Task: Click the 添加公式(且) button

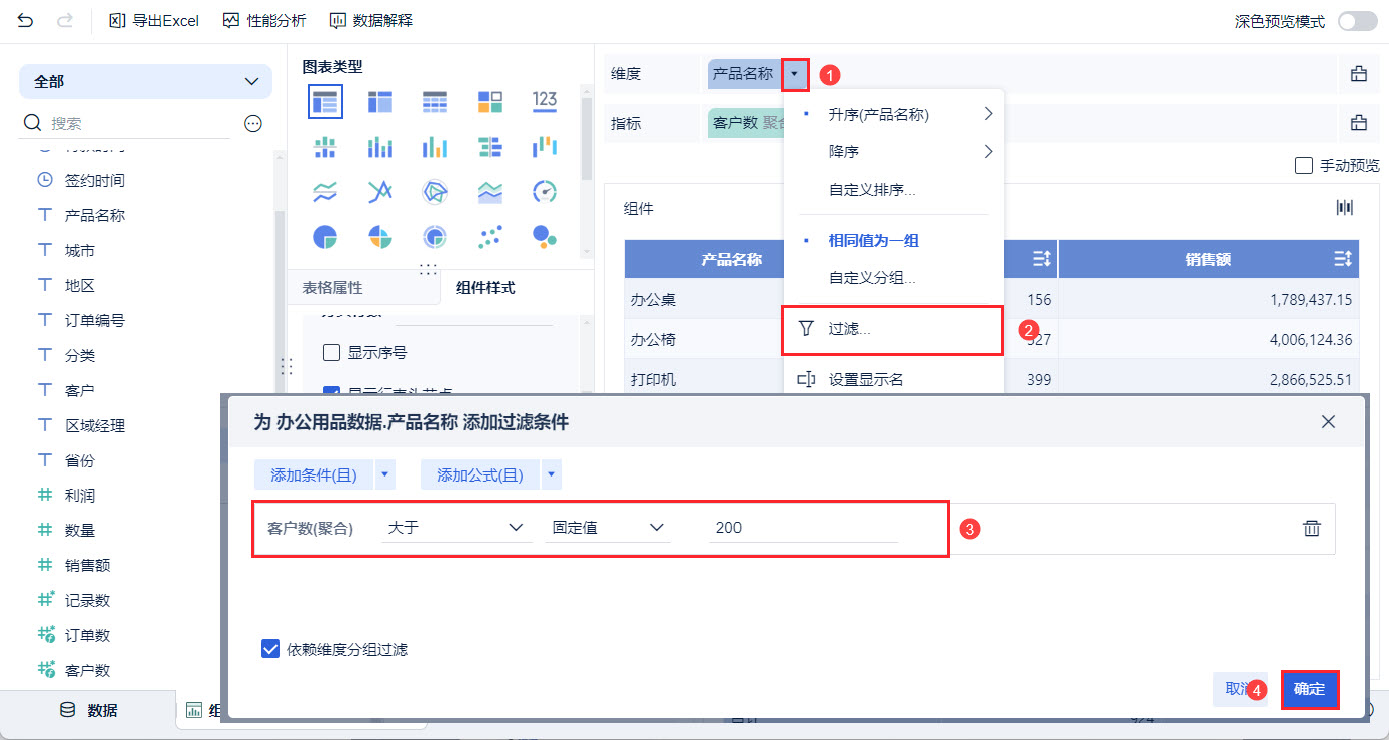Action: [480, 476]
